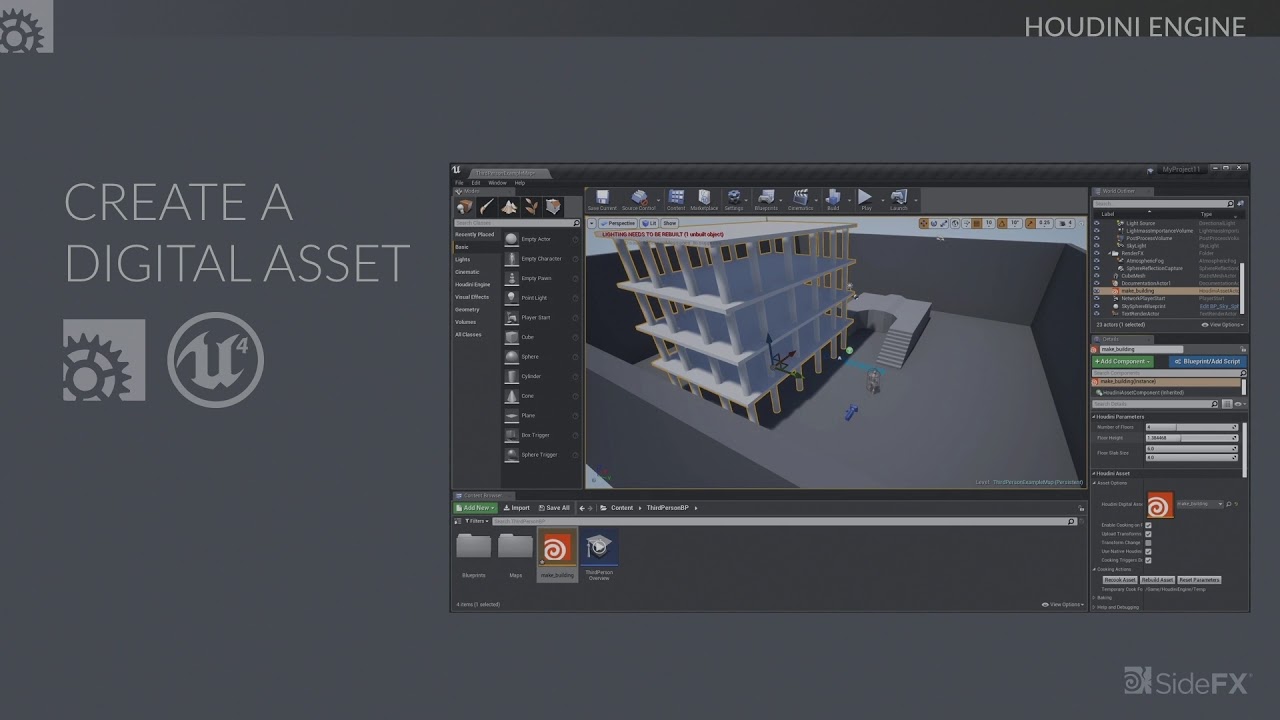Screen dimensions: 1280x720
Task: Start Play in the editor toolbar
Action: click(866, 197)
